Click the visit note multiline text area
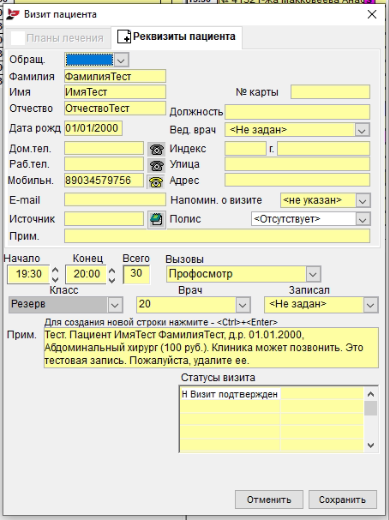Viewport: 389px width, 520px height. coord(211,348)
